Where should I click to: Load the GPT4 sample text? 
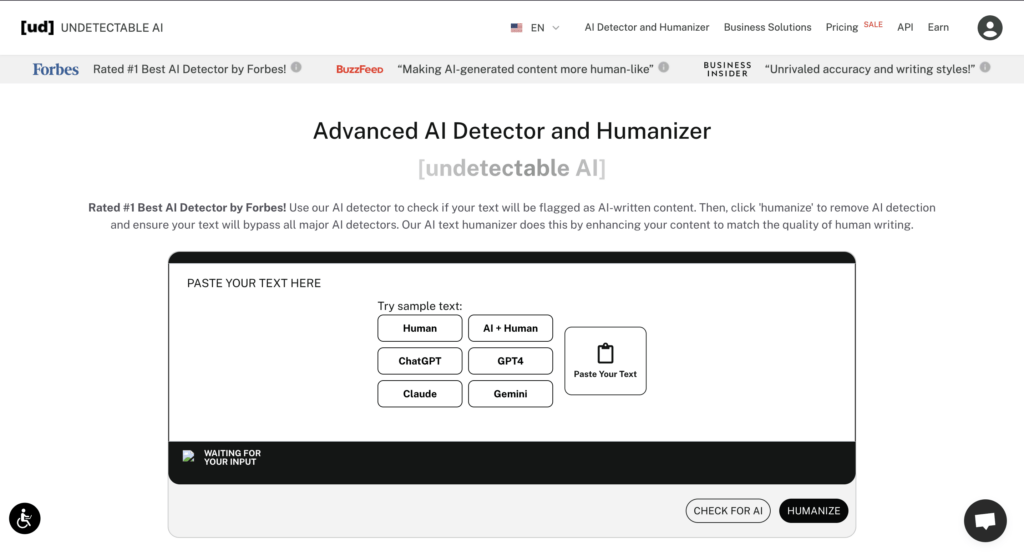[510, 360]
